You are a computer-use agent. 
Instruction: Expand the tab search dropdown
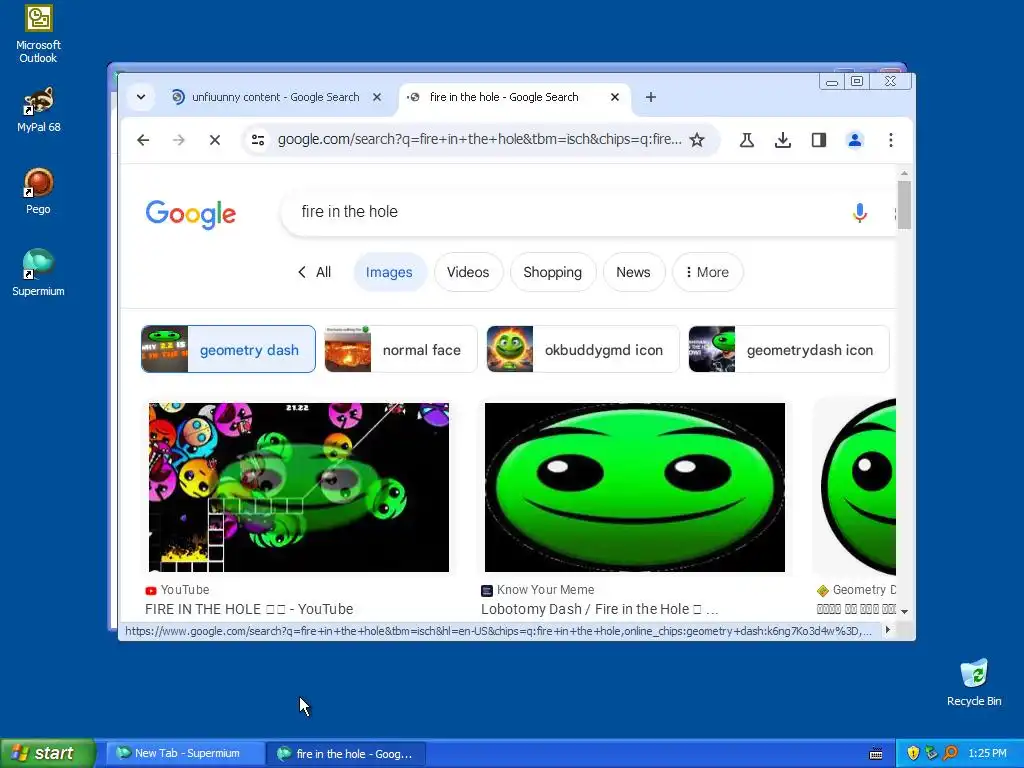[x=140, y=97]
